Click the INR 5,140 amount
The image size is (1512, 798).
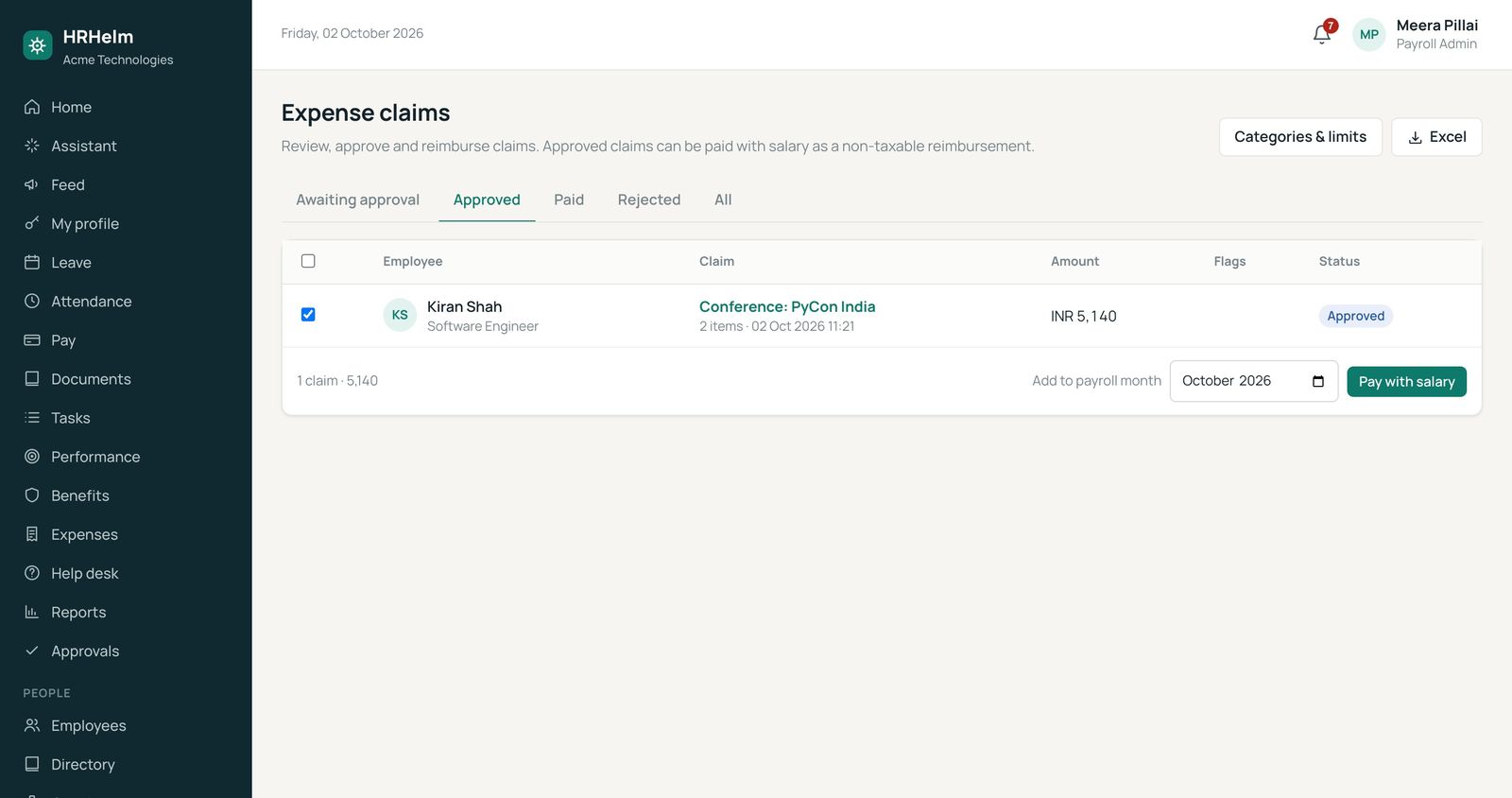pos(1084,316)
